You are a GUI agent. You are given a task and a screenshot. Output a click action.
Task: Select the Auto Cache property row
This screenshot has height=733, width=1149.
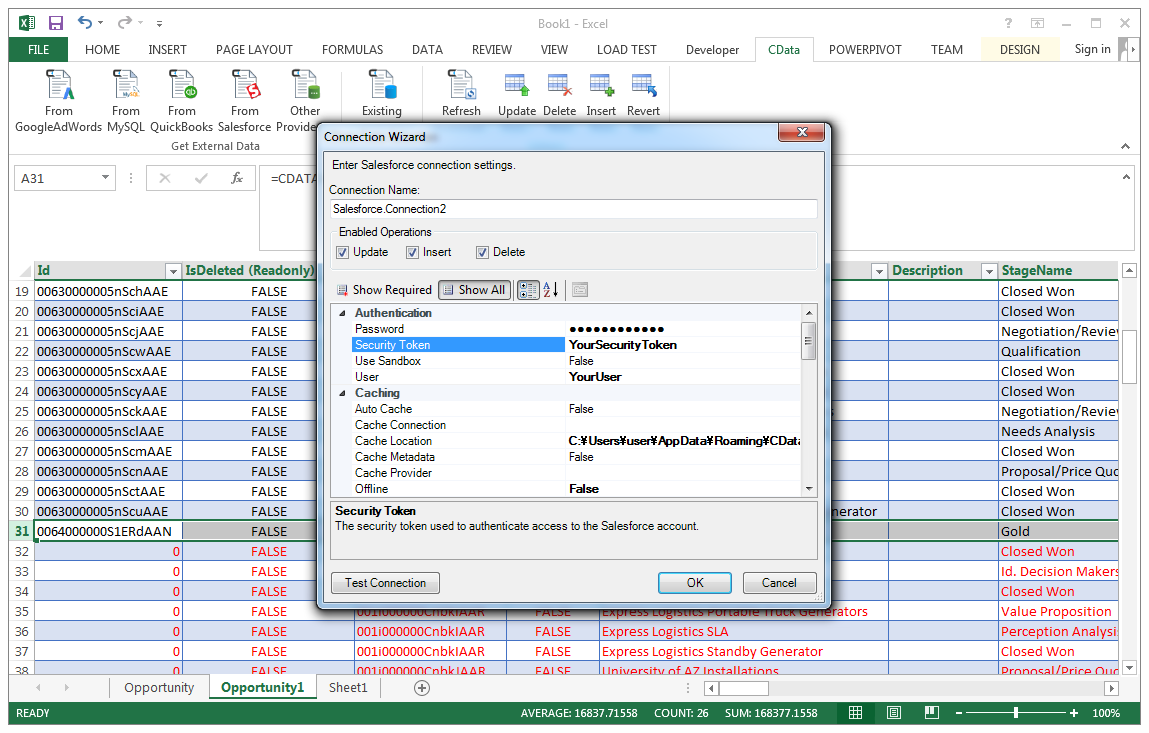[x=577, y=409]
